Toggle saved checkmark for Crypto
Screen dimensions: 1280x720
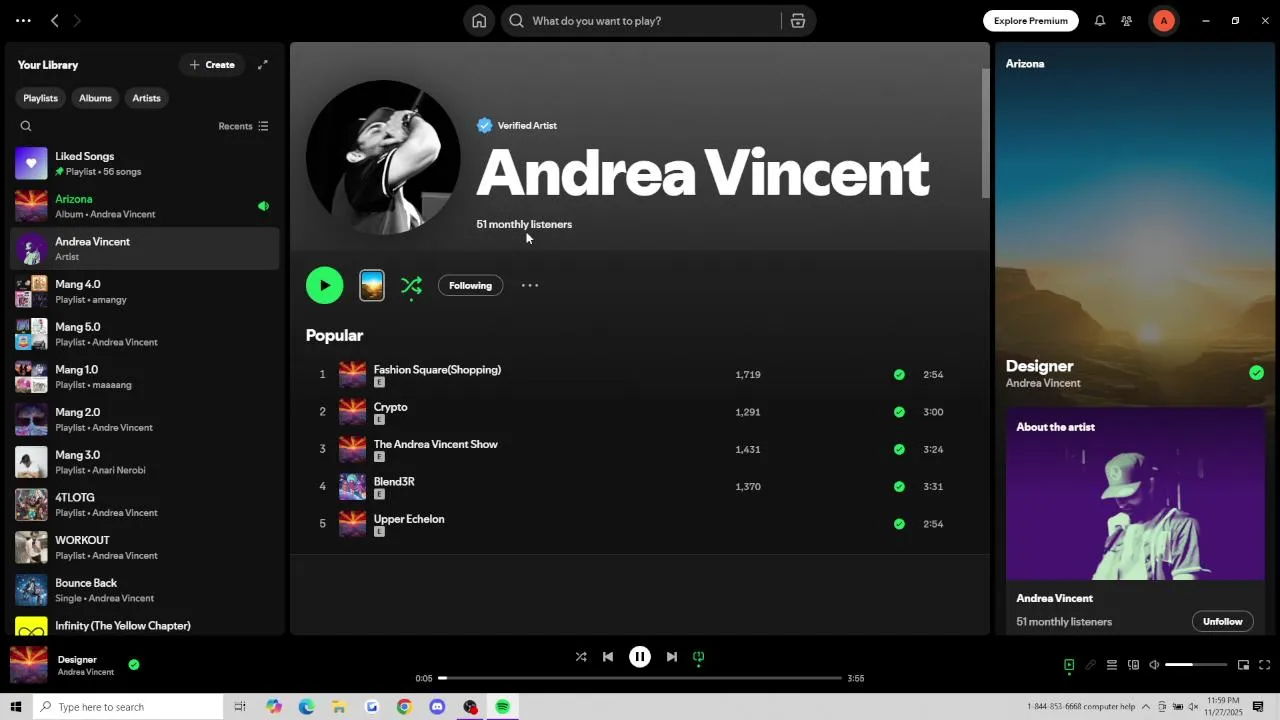click(x=899, y=412)
